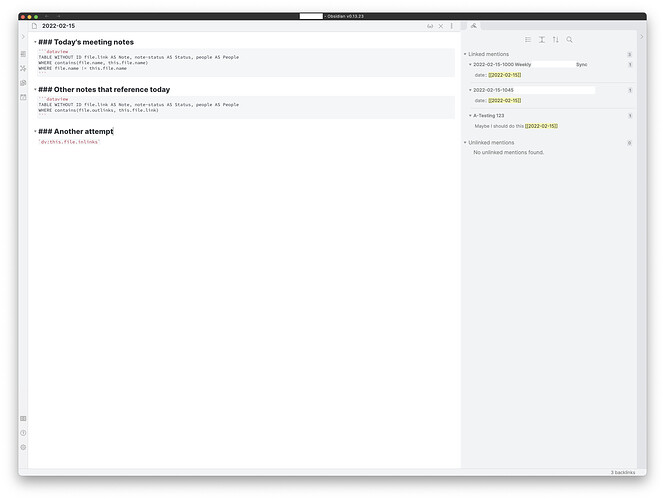Image resolution: width=665 pixels, height=500 pixels.
Task: Click '3 backlinks' in the status bar
Action: 623,472
